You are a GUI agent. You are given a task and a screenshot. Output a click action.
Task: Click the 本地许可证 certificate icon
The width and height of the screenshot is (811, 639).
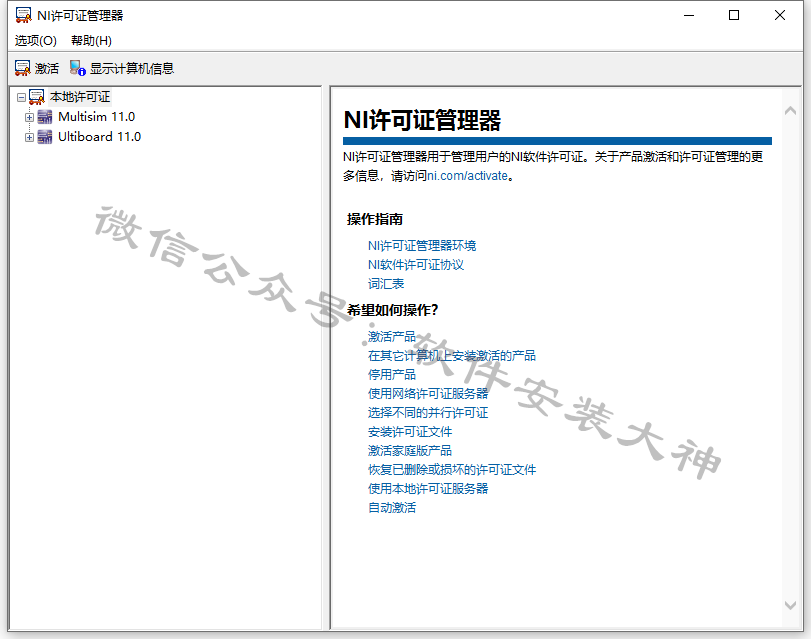(x=37, y=97)
